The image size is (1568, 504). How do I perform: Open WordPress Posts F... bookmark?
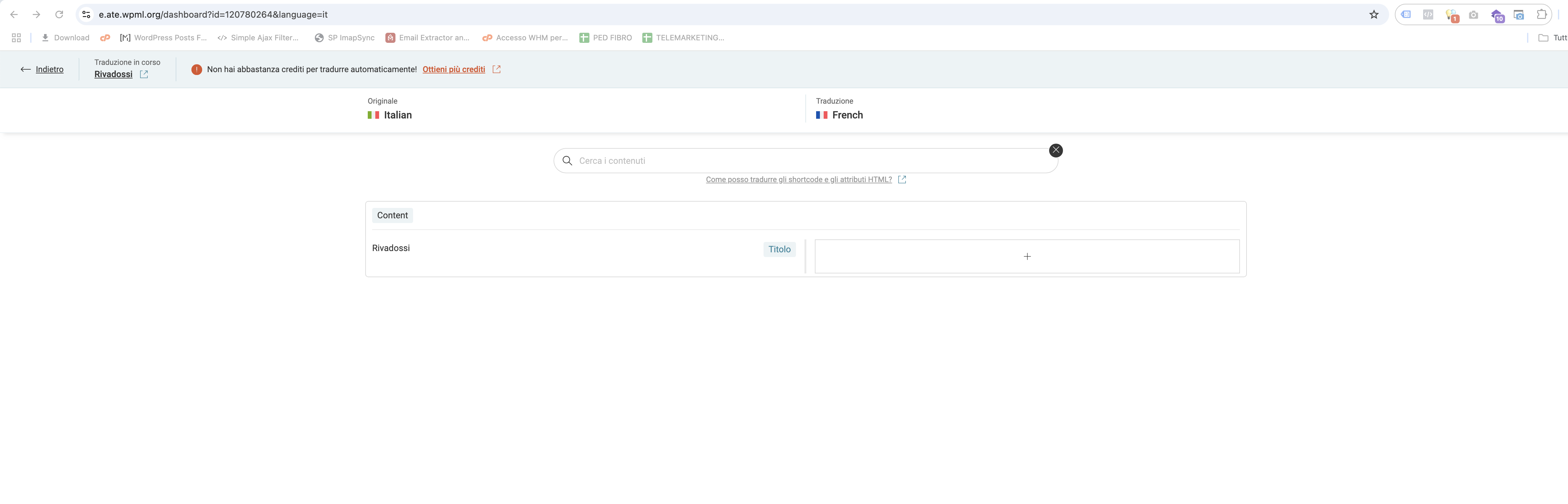[x=163, y=38]
